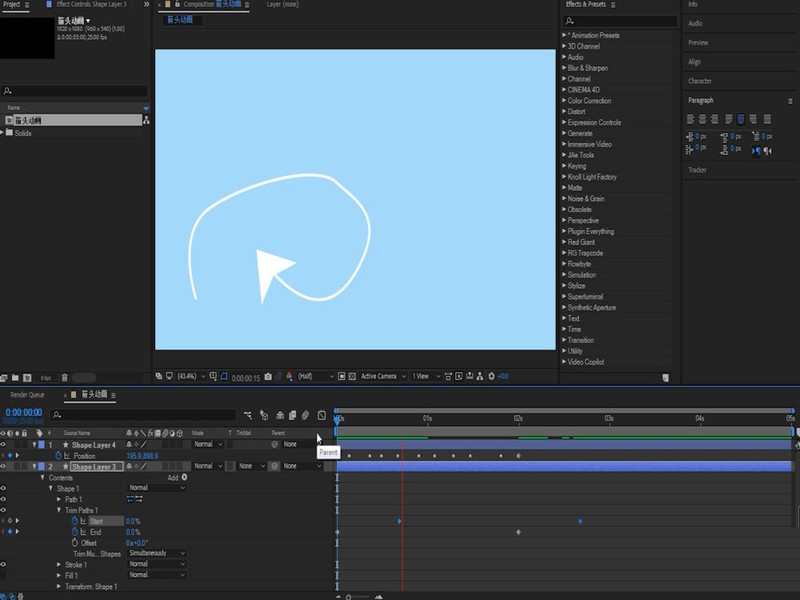Switch to the Render Queue tab
800x600 pixels.
26,395
